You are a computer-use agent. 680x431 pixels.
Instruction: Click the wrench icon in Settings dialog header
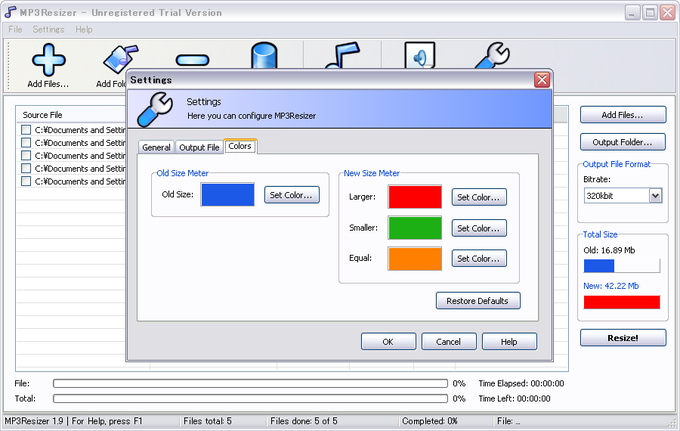pyautogui.click(x=155, y=109)
